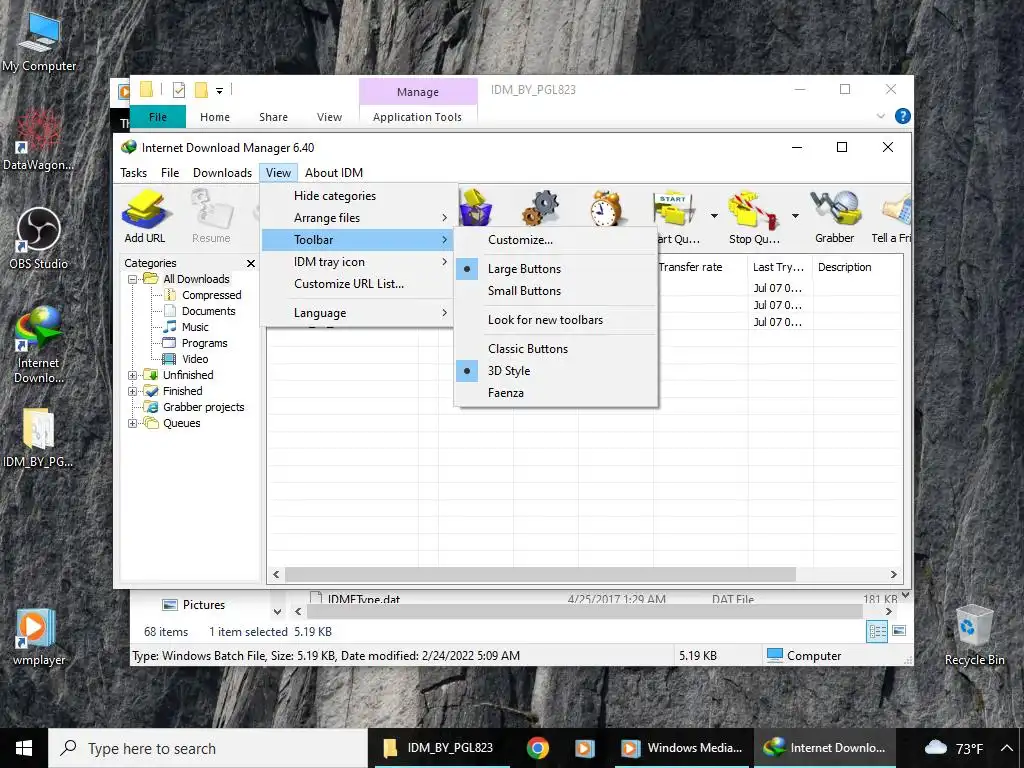
Task: Collapse the All Downloads tree node
Action: [x=133, y=279]
